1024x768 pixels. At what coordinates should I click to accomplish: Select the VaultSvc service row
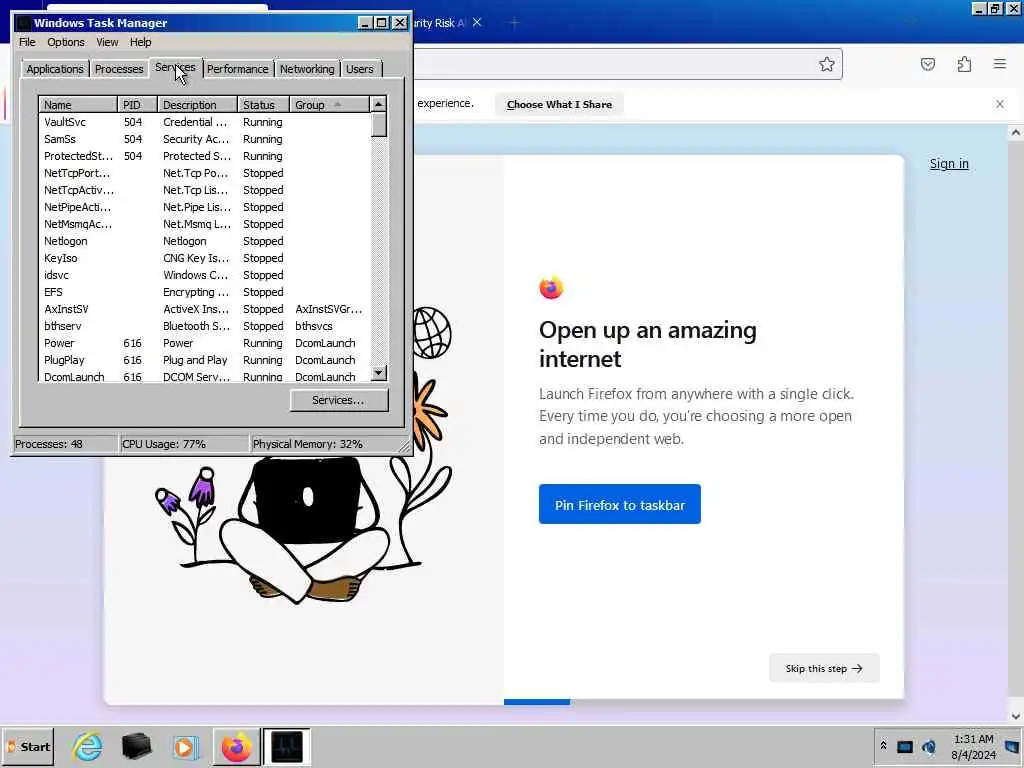(x=204, y=122)
